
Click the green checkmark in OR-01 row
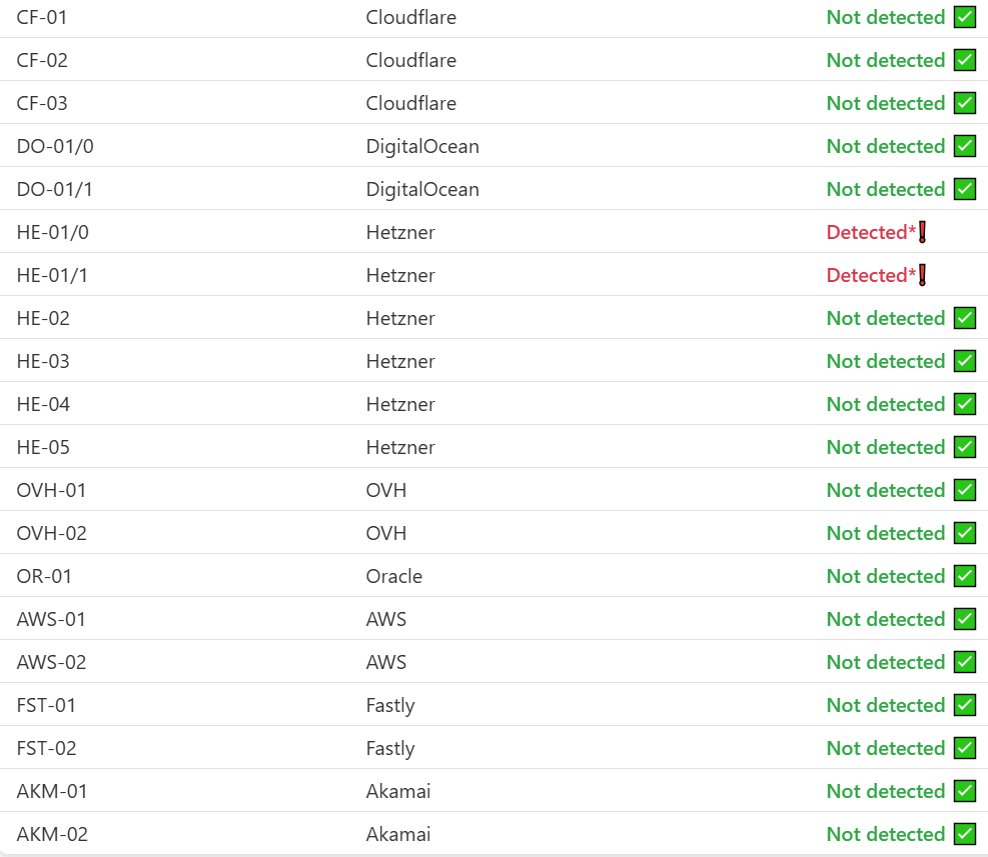(x=964, y=576)
